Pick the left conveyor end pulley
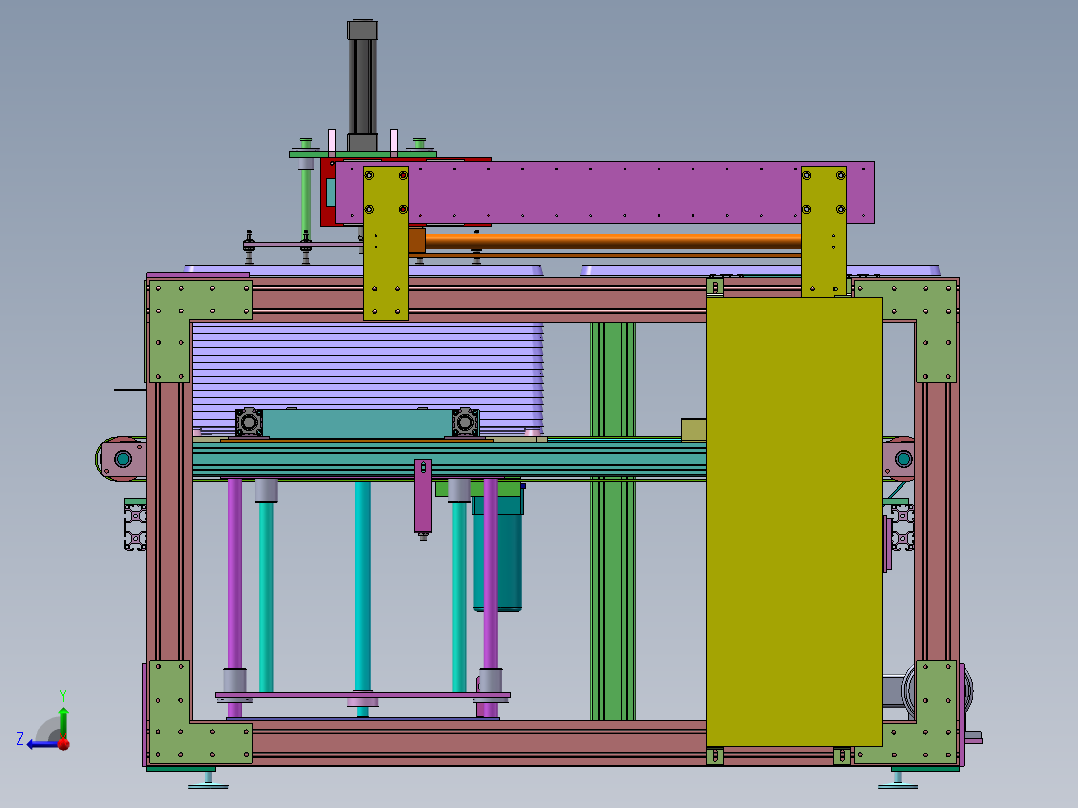The image size is (1078, 808). click(122, 459)
